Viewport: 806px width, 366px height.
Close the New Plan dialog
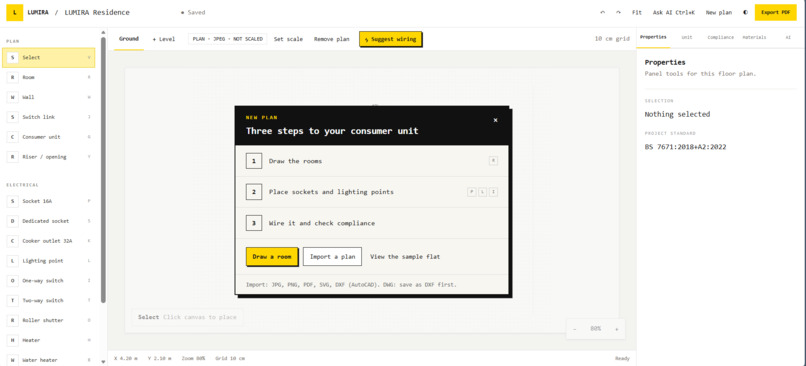(x=496, y=120)
